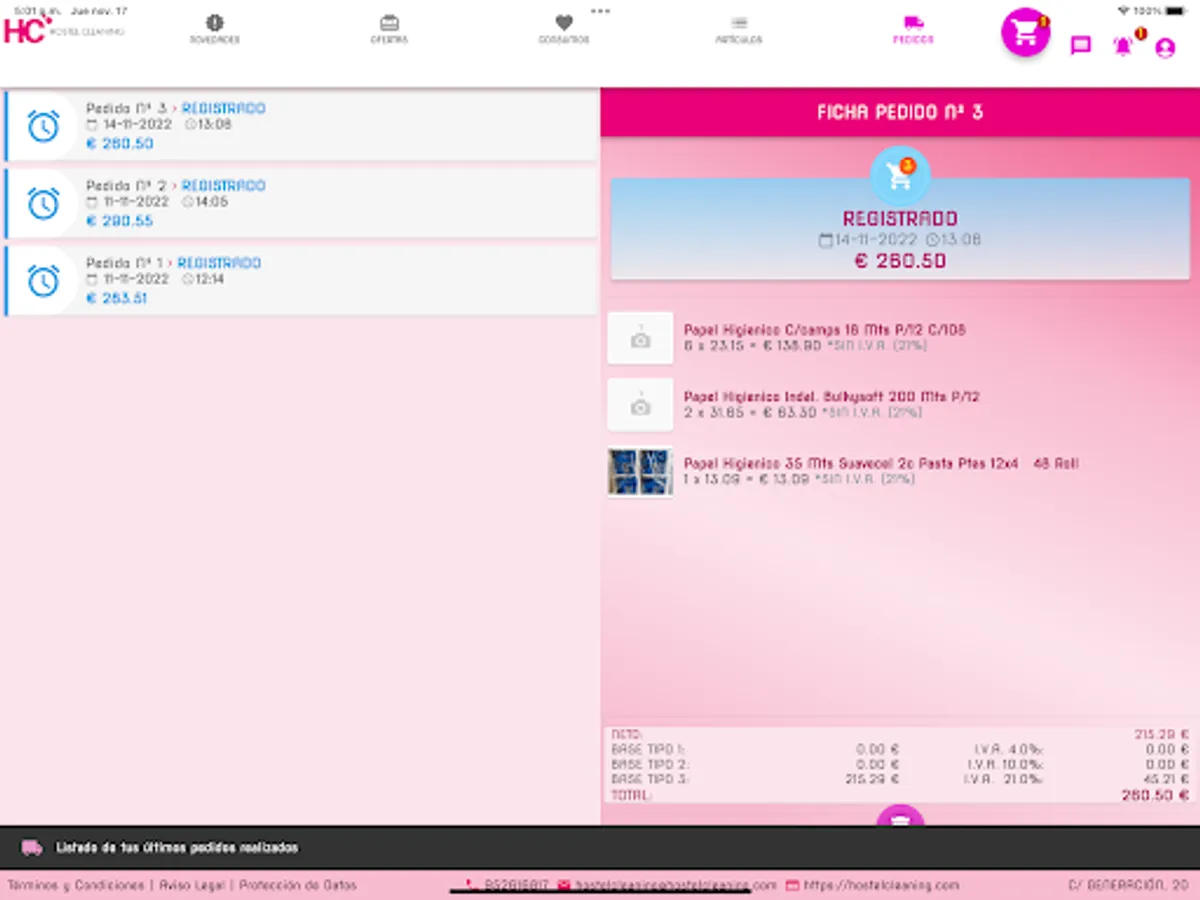Select Pedido nº 3 from the list

[301, 126]
